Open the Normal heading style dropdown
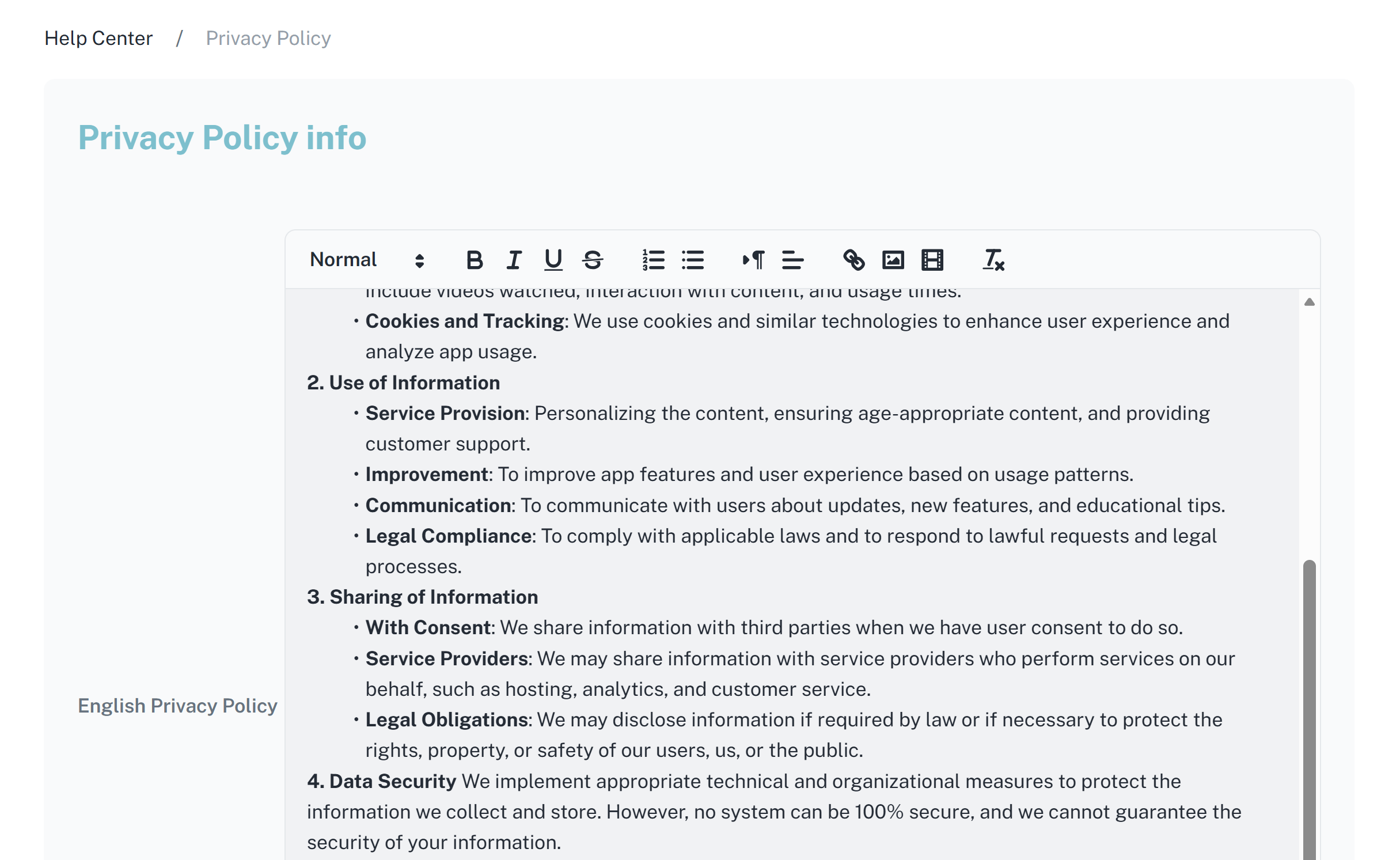 [367, 260]
